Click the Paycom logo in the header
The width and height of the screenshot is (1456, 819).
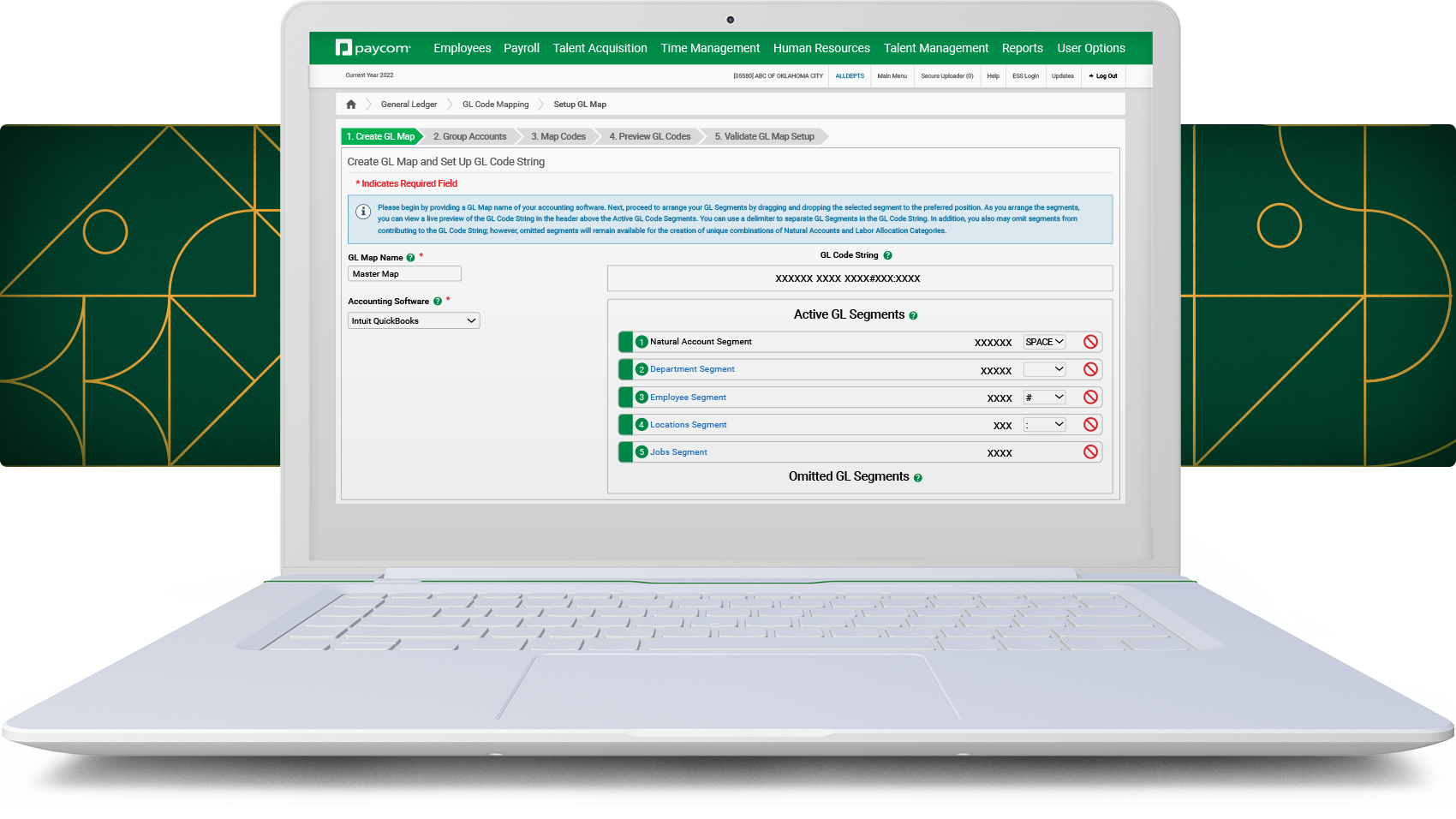click(373, 48)
